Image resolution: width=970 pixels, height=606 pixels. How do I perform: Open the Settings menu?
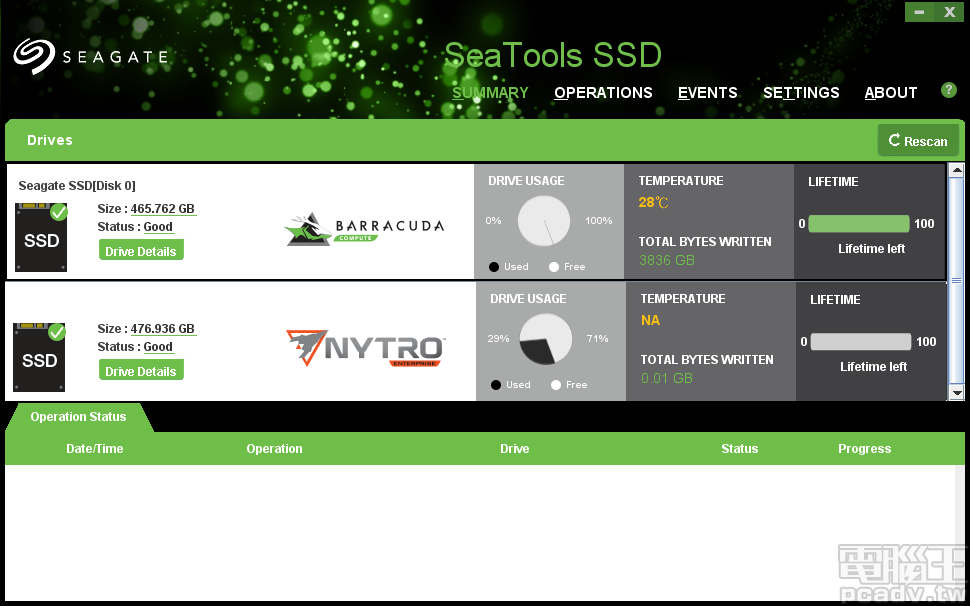point(800,92)
